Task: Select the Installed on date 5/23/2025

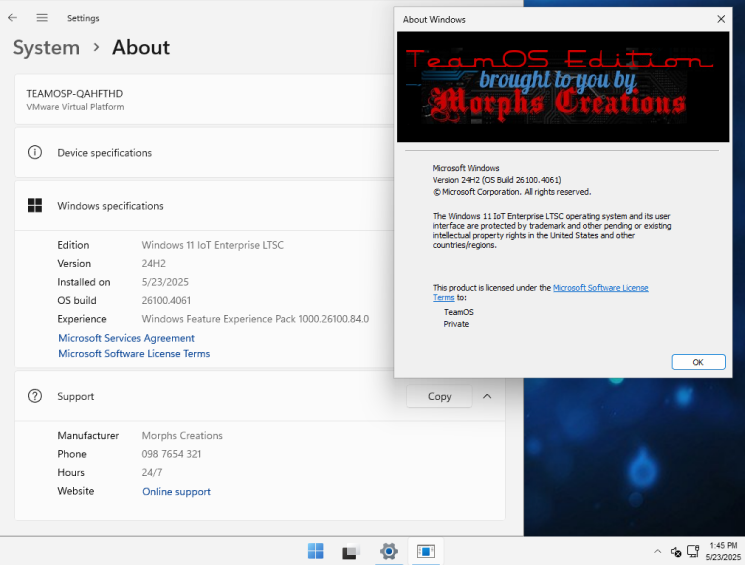Action: click(x=165, y=282)
